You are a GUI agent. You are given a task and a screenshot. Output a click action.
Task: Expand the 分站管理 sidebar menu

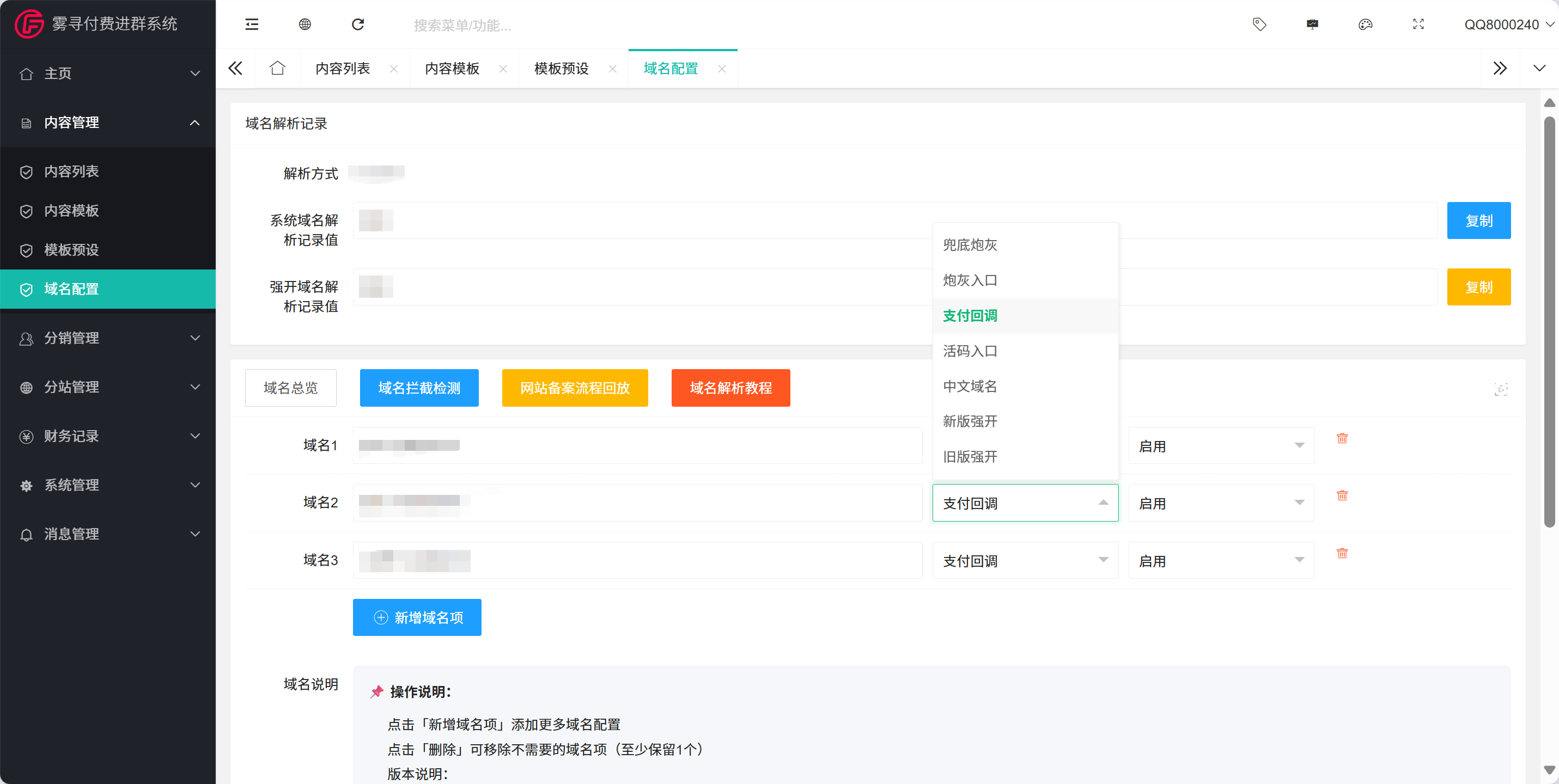[108, 387]
